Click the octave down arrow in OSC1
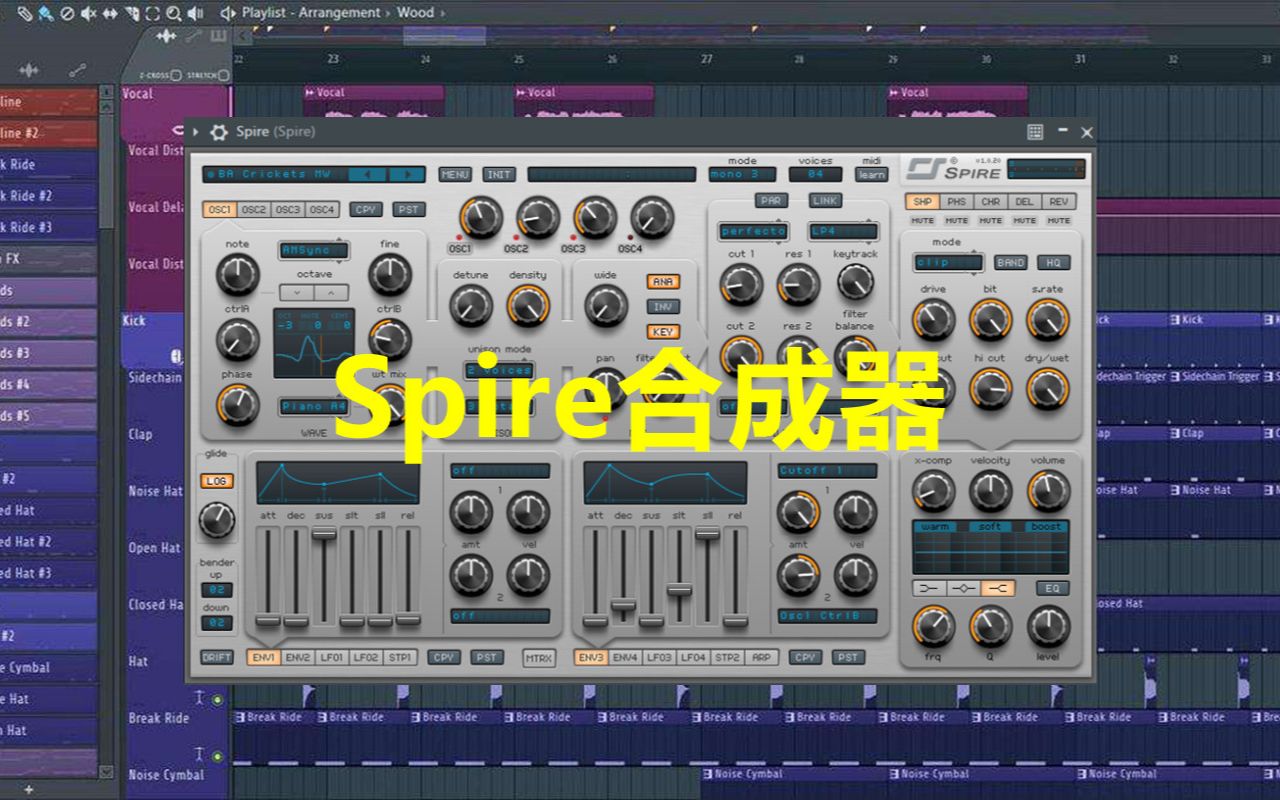This screenshot has height=800, width=1280. coord(296,293)
